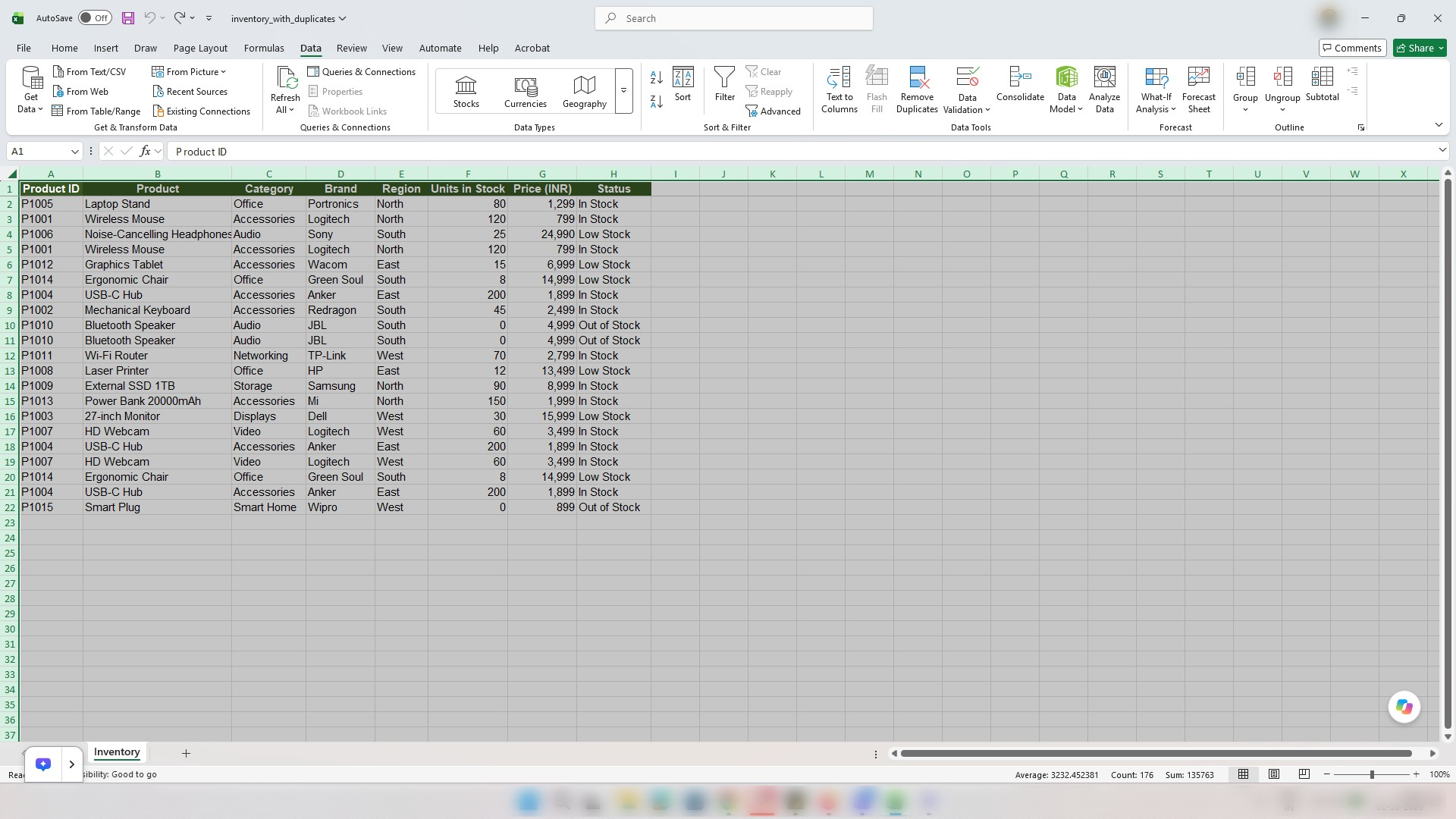The width and height of the screenshot is (1456, 819).
Task: Click the zoom in plus button
Action: pyautogui.click(x=1416, y=774)
